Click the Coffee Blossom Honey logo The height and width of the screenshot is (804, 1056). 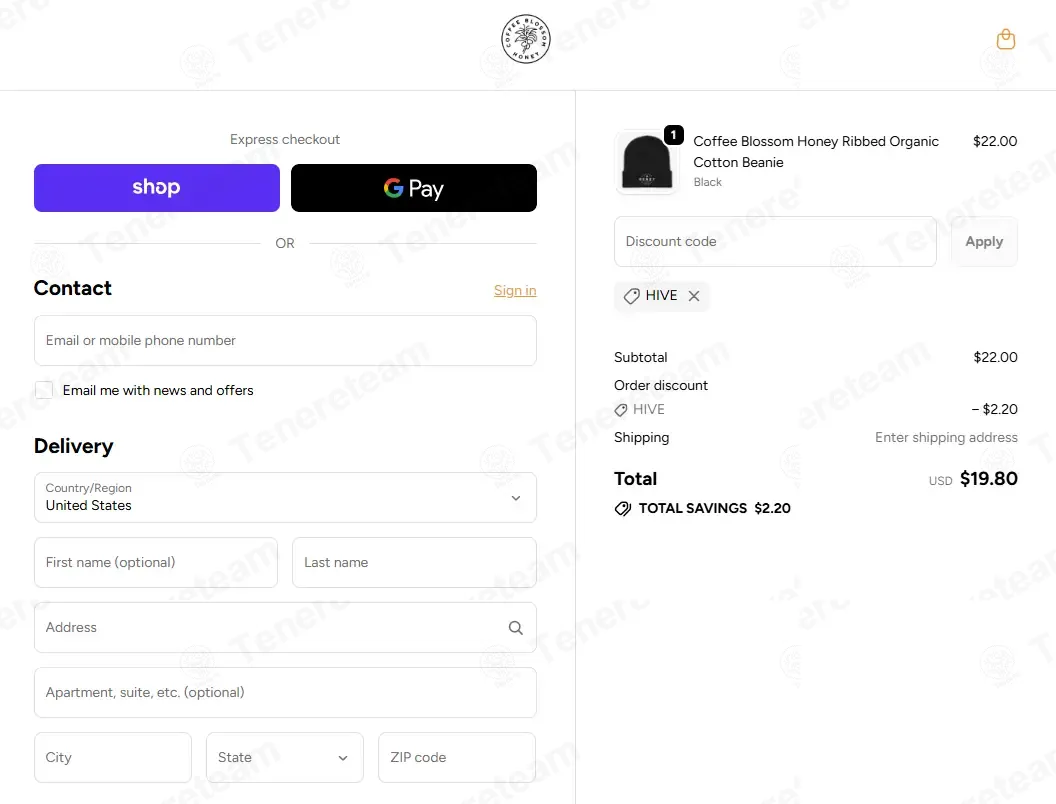(526, 39)
